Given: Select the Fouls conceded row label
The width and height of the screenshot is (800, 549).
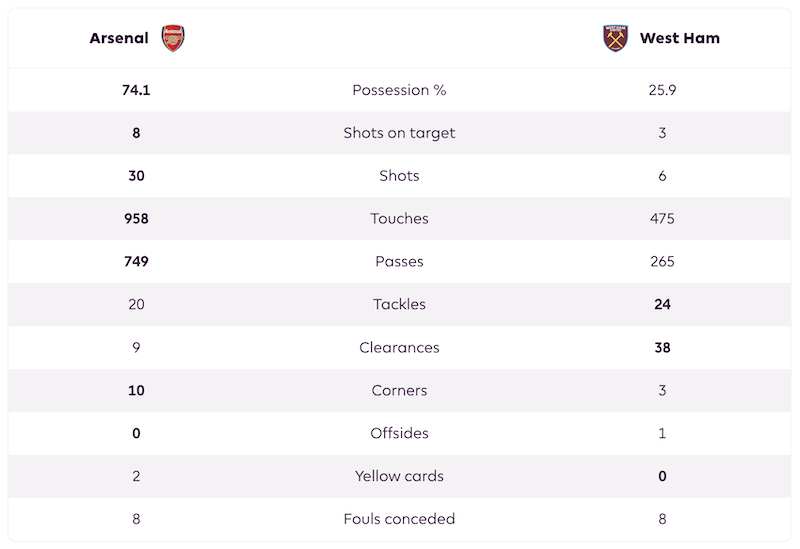Looking at the screenshot, I should pos(399,519).
